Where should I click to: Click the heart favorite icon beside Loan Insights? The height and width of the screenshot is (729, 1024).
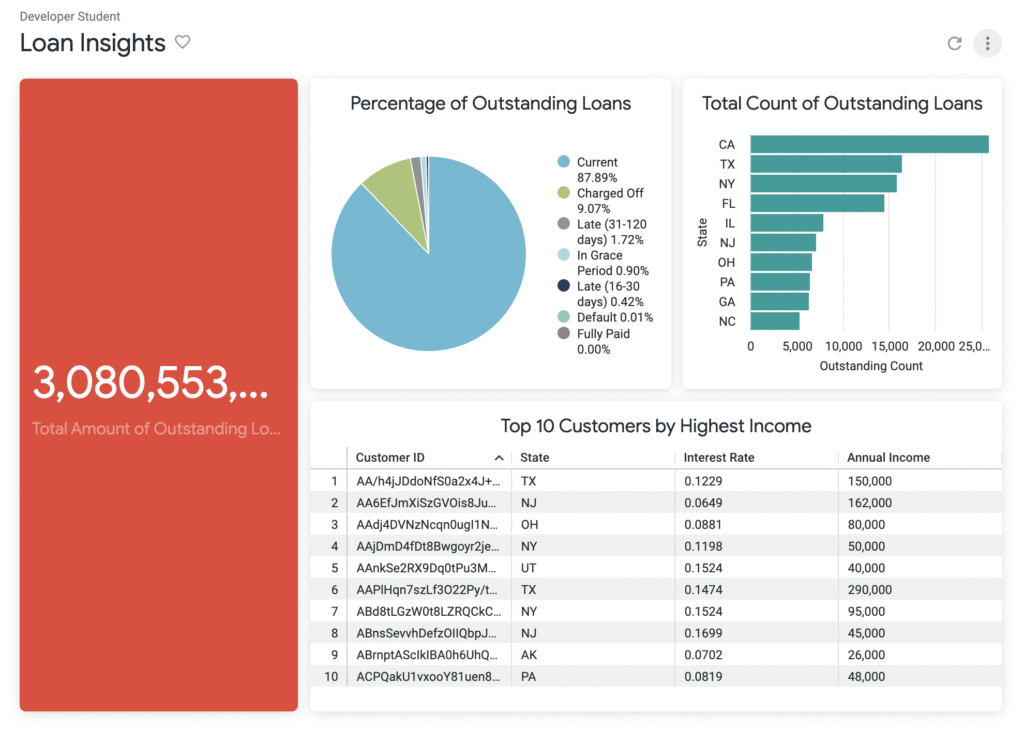coord(182,42)
